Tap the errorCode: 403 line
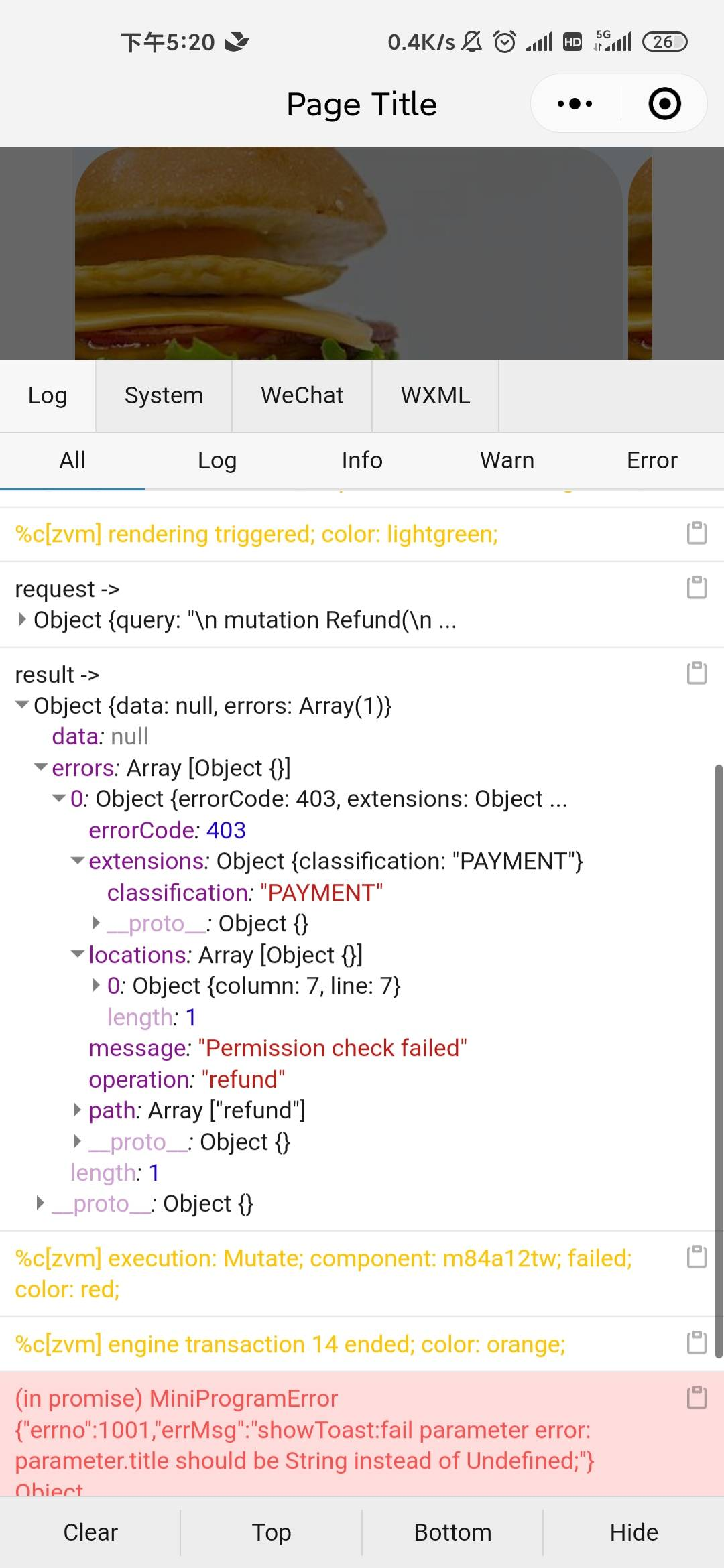The width and height of the screenshot is (724, 1568). (x=167, y=830)
